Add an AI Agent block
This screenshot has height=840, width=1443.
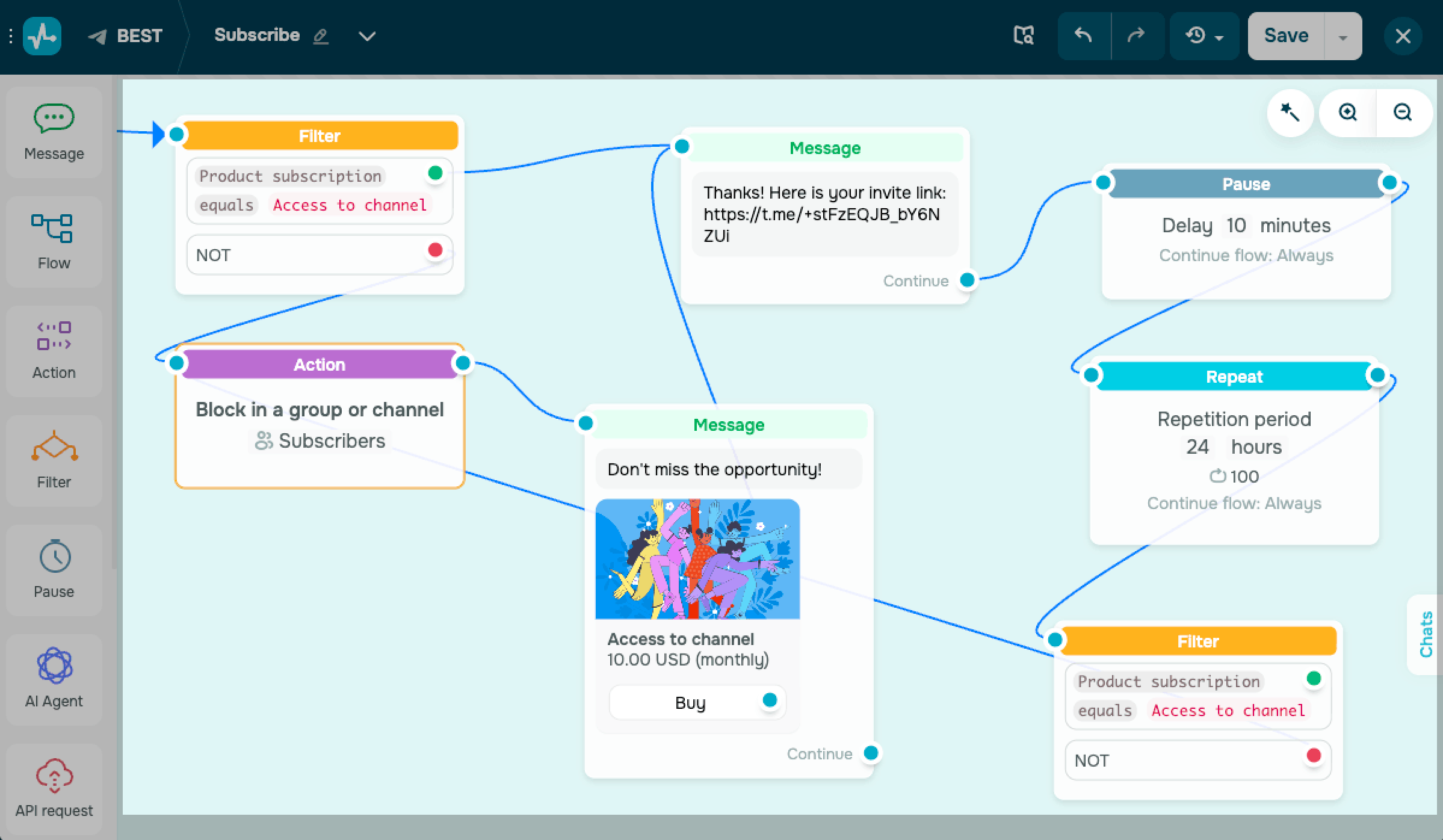click(54, 679)
